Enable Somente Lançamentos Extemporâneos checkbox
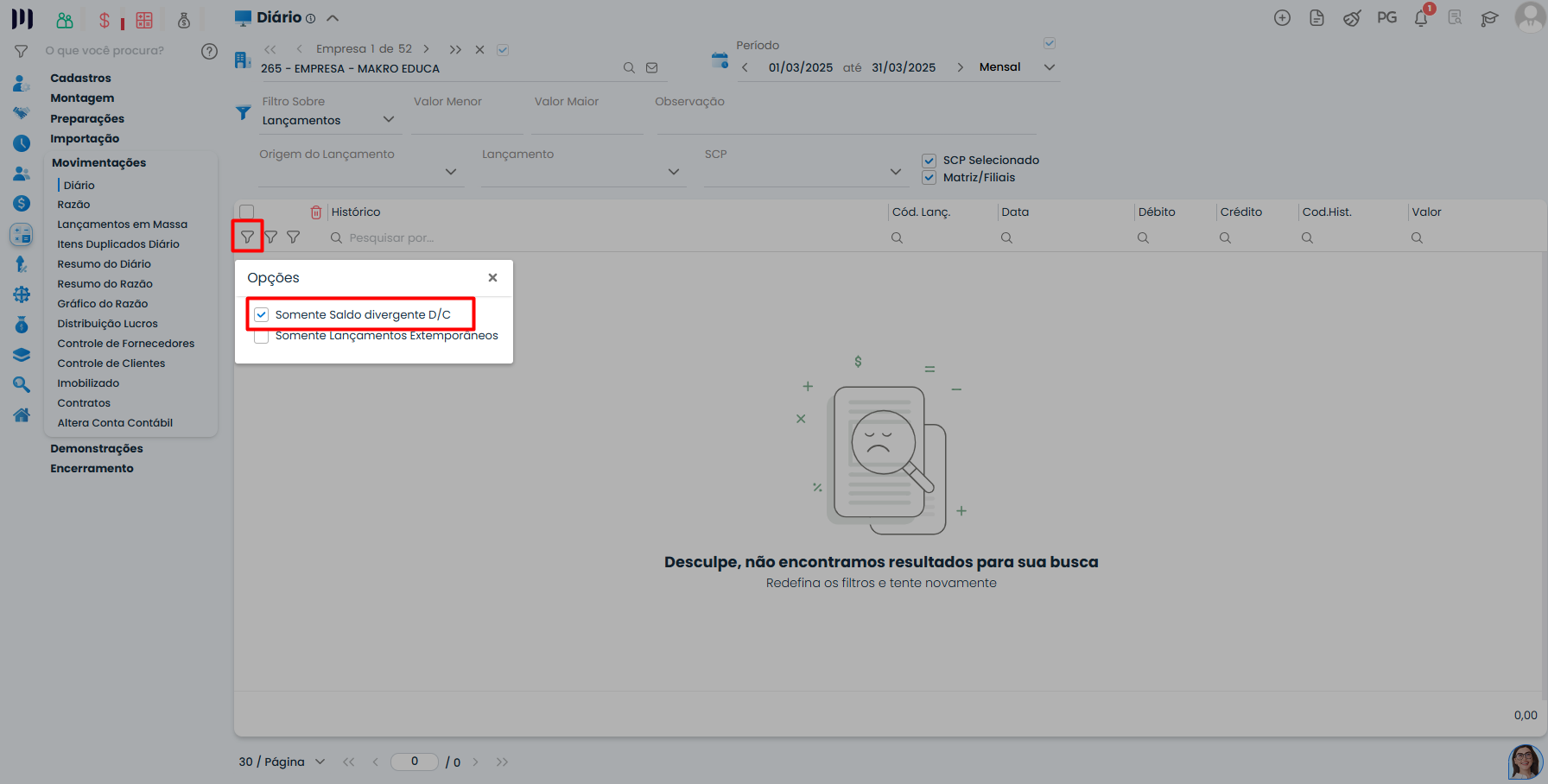 click(262, 338)
